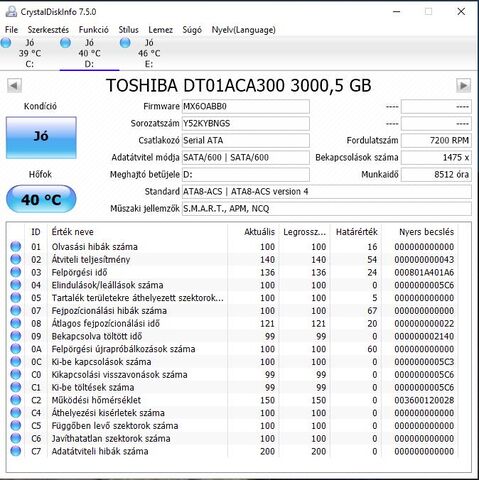Open the Lemez menu
Viewport: 479px width, 480px height.
tap(161, 30)
